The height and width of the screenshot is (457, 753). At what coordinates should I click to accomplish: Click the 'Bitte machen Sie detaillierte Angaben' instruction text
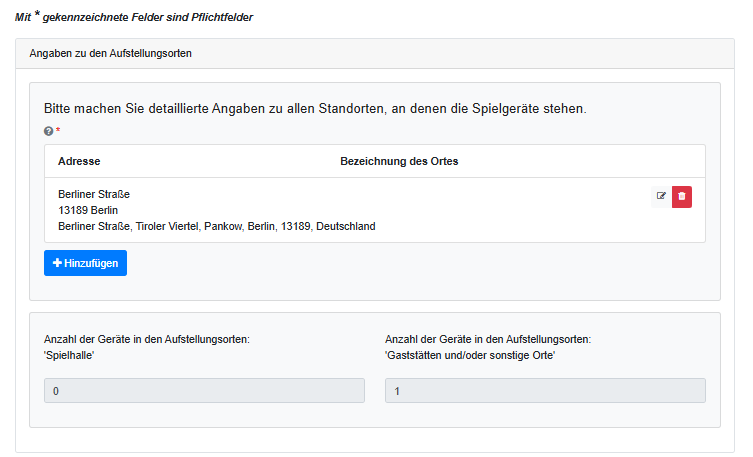click(x=314, y=108)
